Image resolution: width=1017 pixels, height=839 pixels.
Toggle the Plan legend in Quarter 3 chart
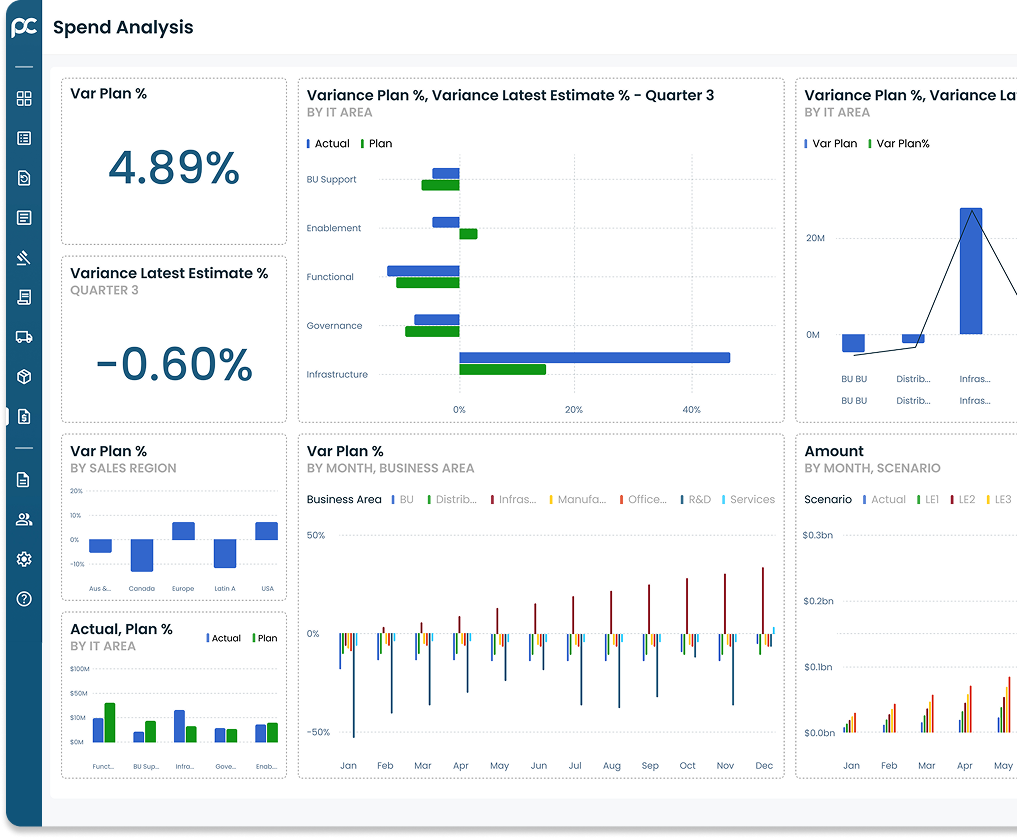(x=375, y=144)
